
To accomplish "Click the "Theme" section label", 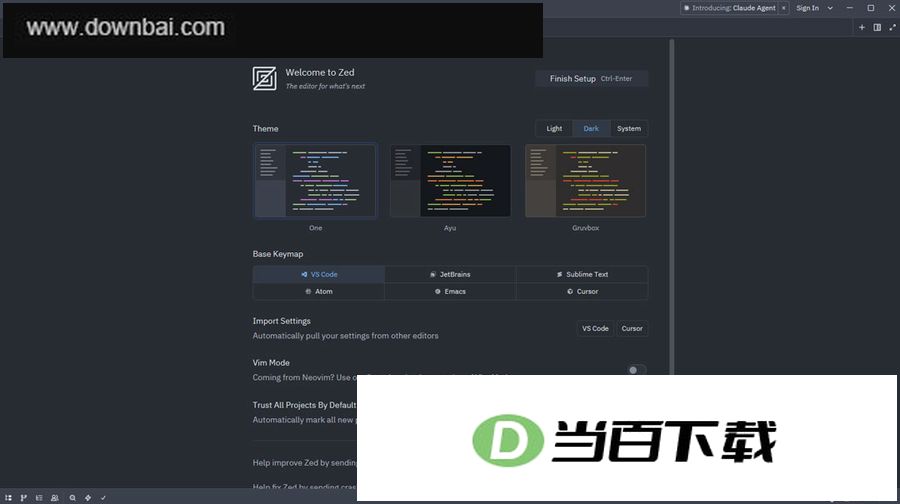I will coord(265,129).
